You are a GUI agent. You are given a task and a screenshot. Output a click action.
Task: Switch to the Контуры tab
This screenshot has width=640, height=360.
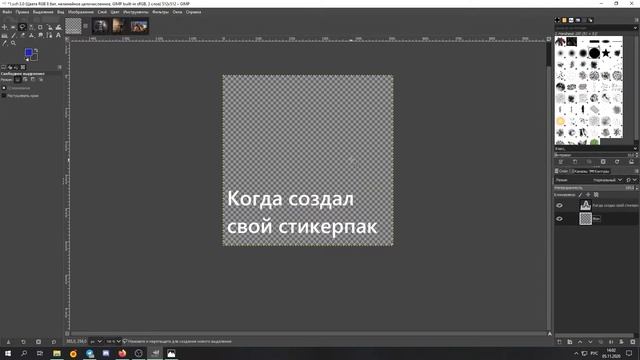[600, 171]
